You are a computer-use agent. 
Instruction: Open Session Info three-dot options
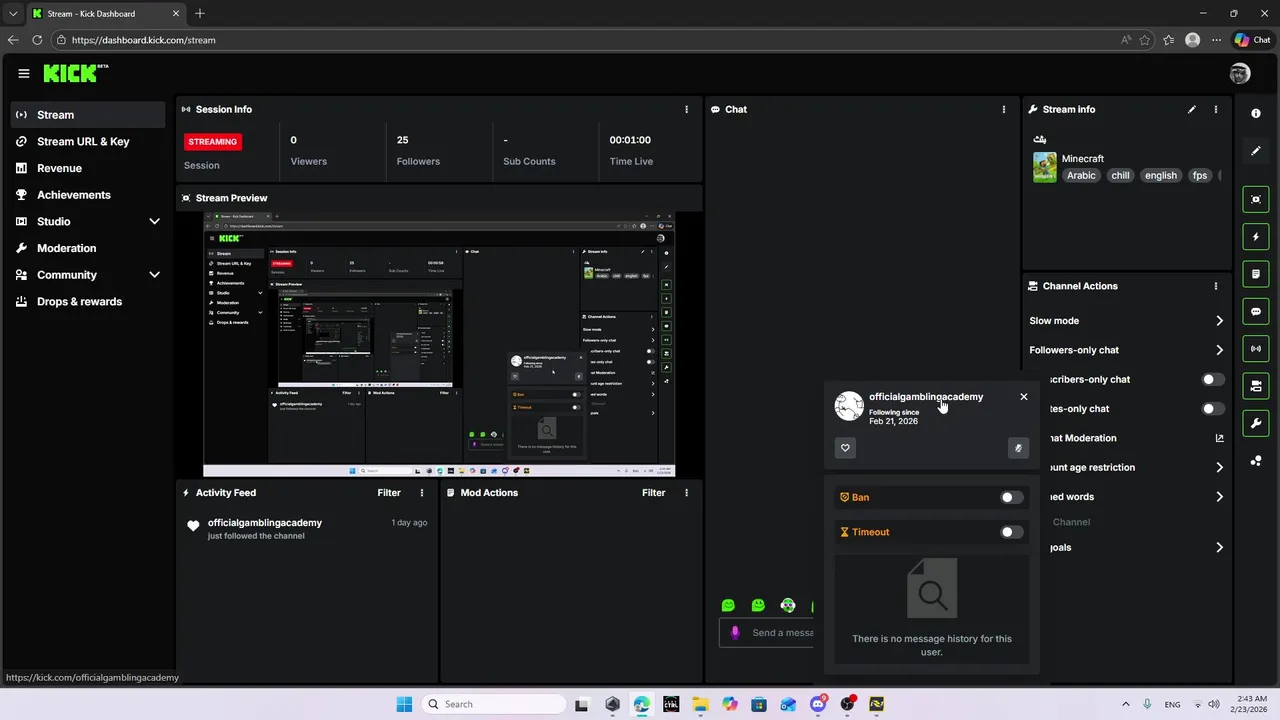686,109
